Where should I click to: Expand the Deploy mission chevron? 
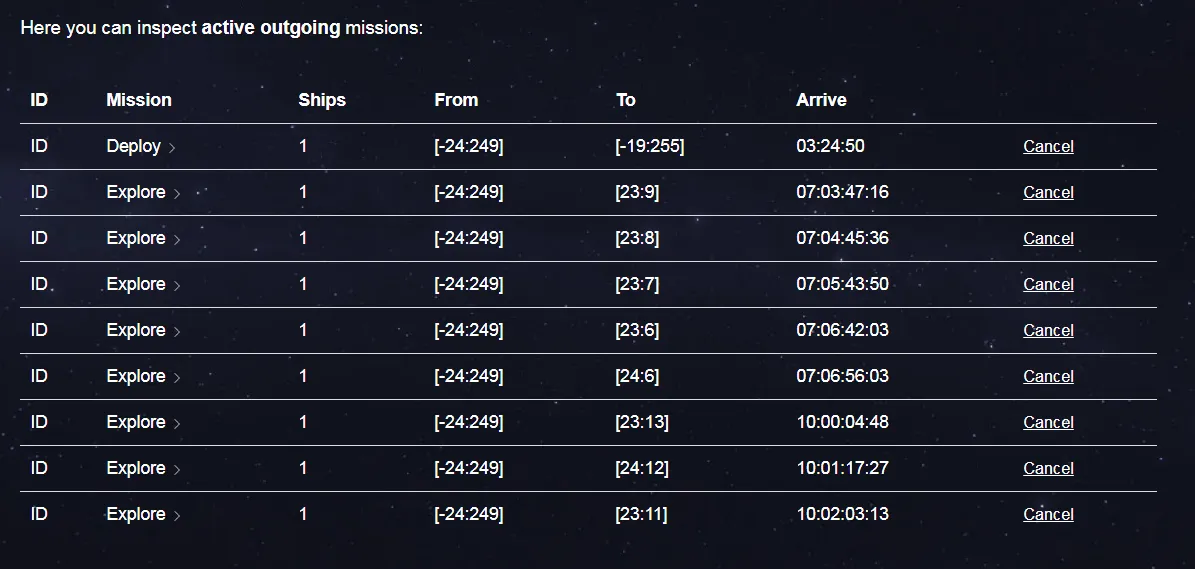pos(172,148)
